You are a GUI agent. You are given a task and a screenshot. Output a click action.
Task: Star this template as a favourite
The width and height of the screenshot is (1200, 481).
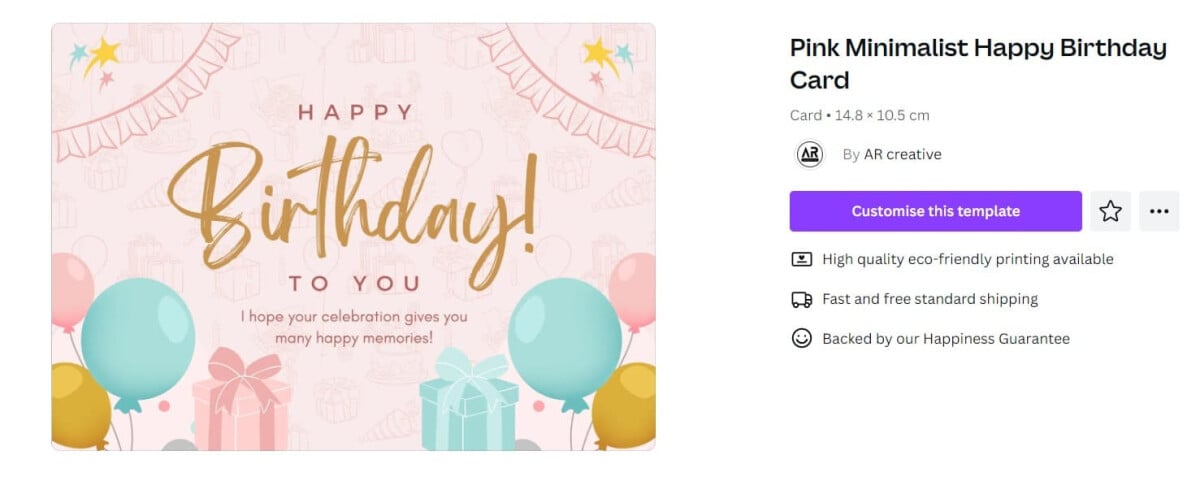coord(1110,211)
